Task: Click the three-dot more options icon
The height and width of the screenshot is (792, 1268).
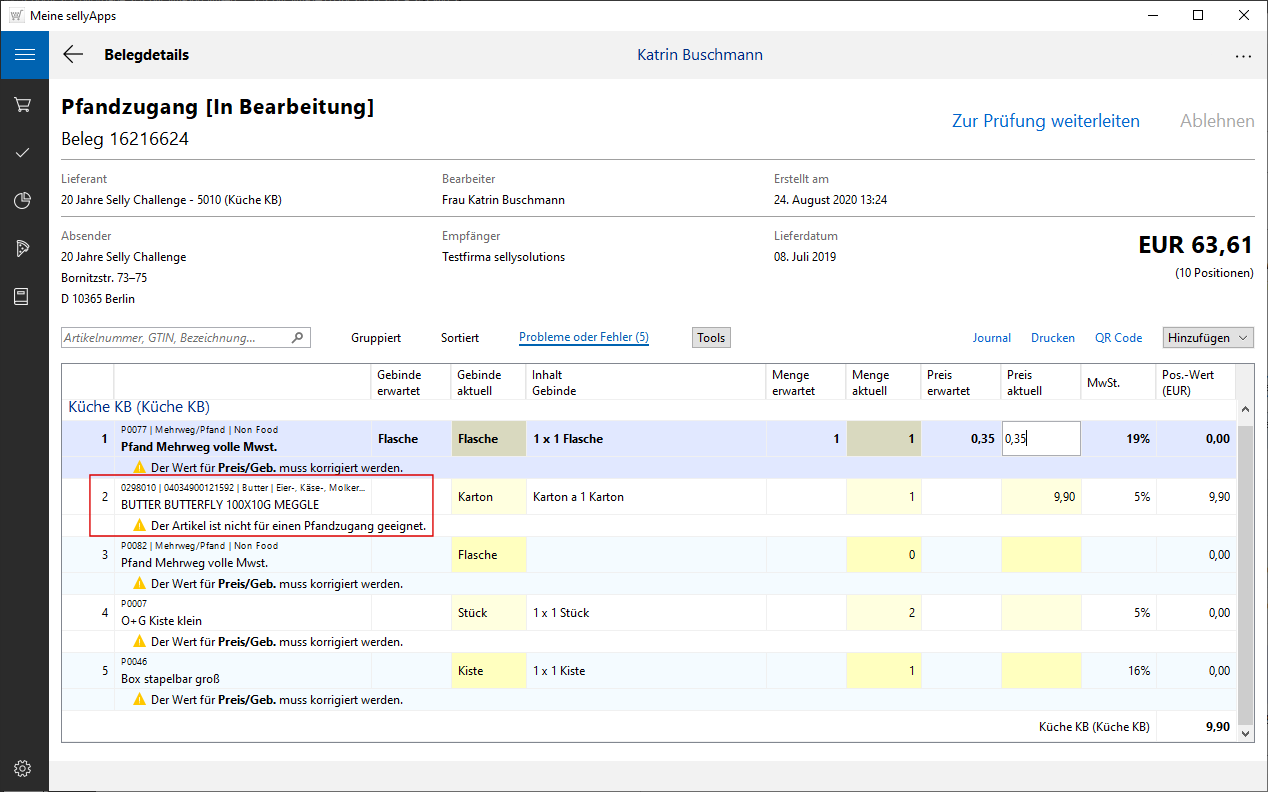Action: coord(1243,56)
